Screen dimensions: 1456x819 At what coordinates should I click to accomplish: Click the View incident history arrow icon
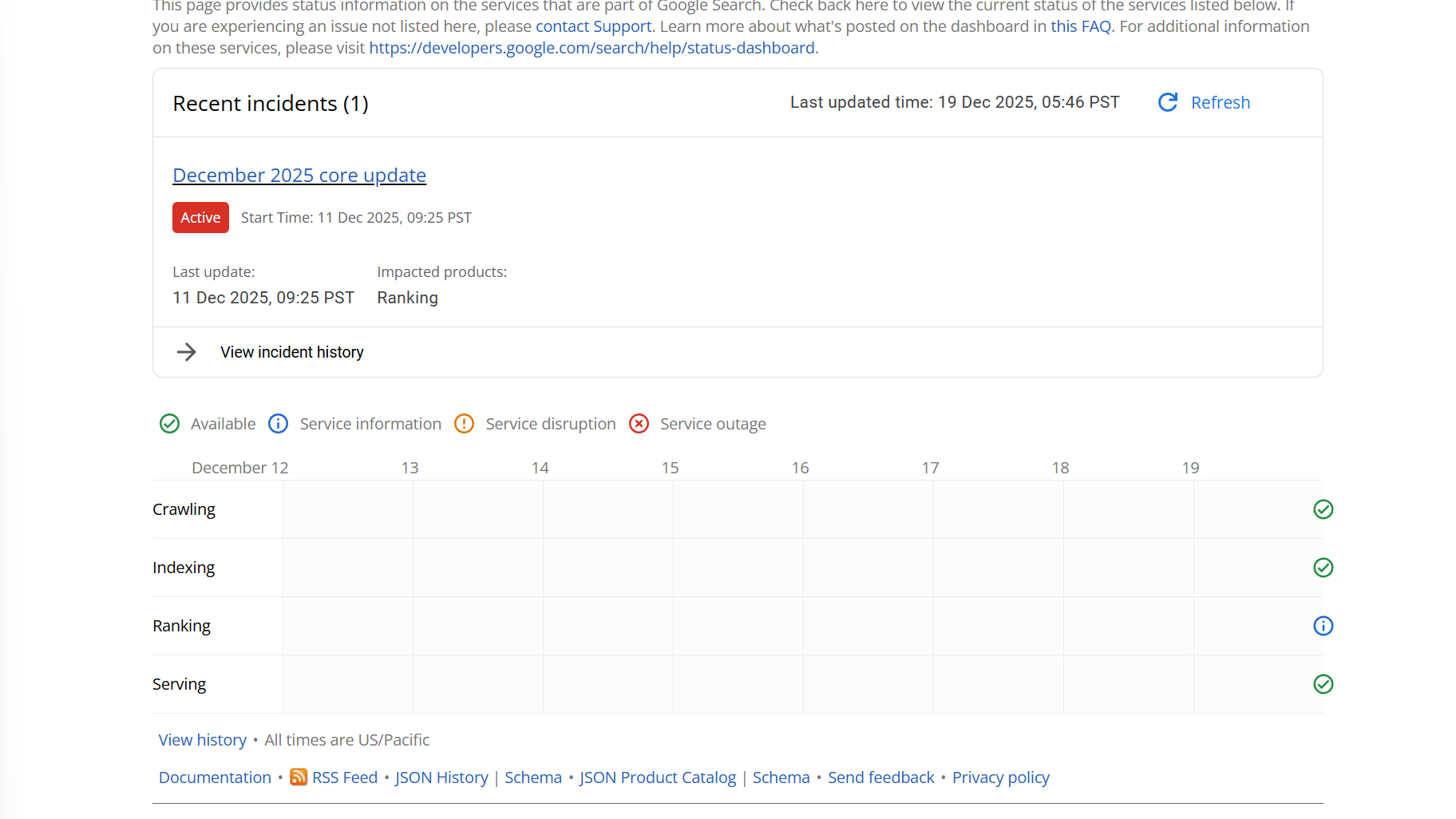click(x=187, y=352)
